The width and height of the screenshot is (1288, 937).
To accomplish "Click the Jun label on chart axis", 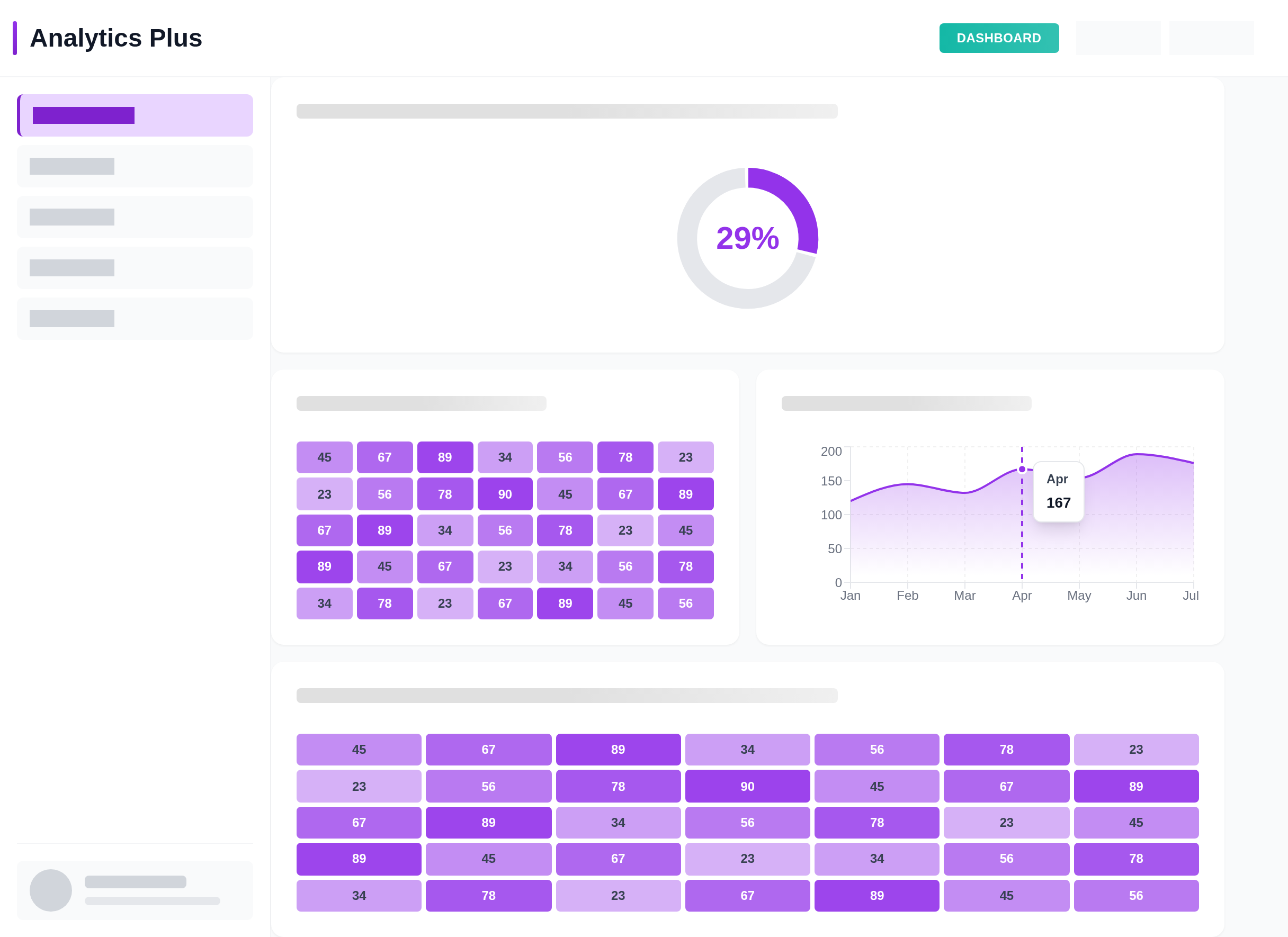I will coord(1136,596).
